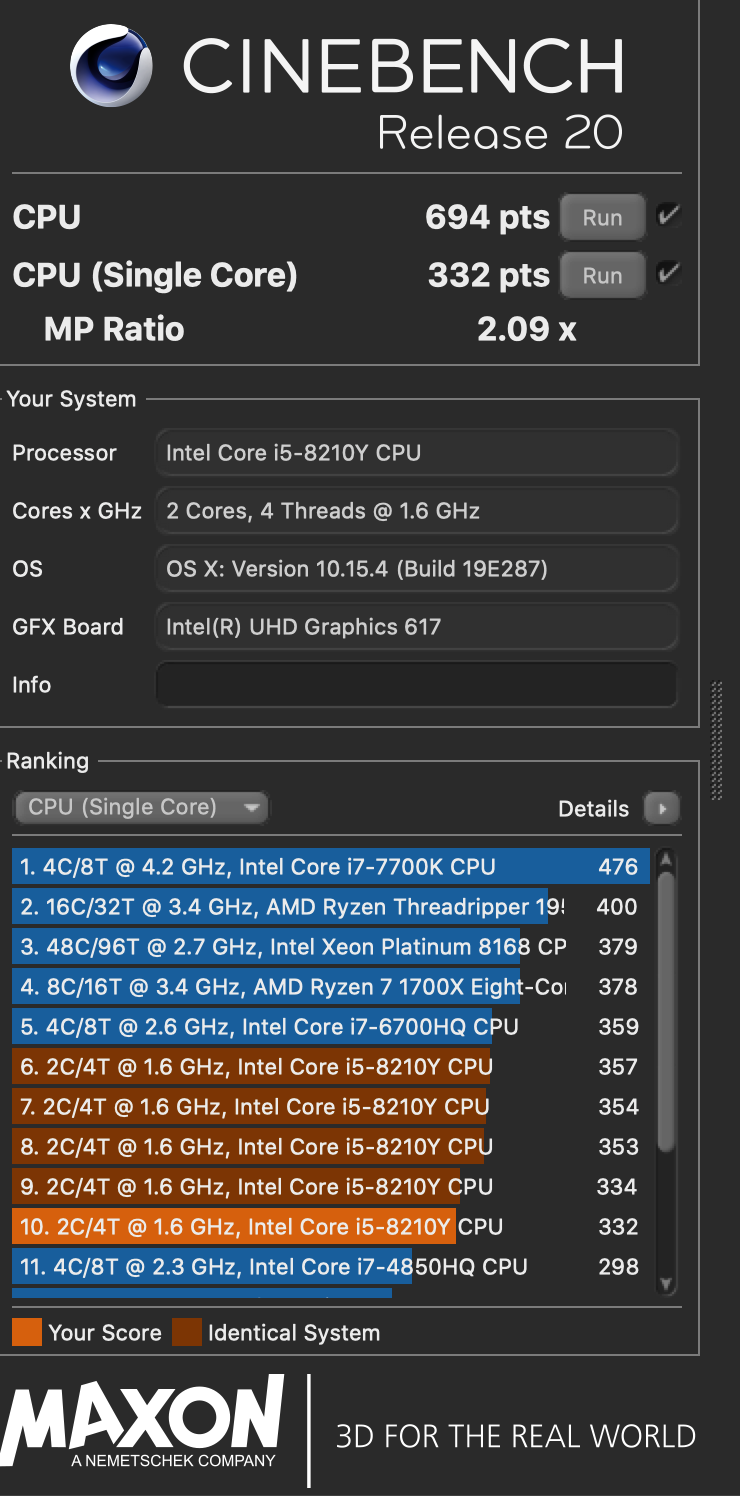Click the panel resize grip handle

[x=716, y=740]
